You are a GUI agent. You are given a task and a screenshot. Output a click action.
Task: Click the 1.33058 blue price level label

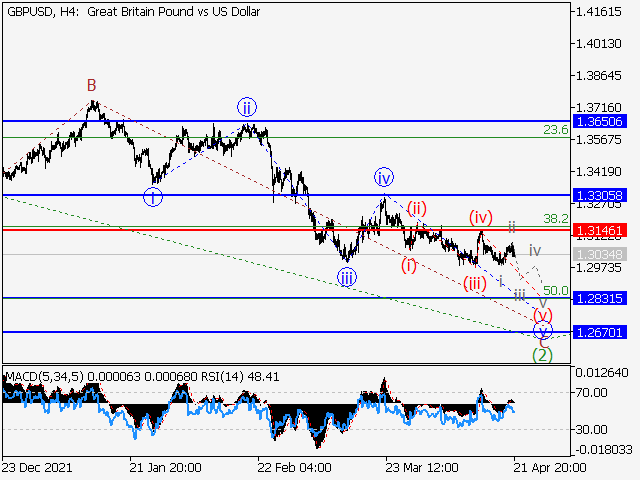click(600, 195)
